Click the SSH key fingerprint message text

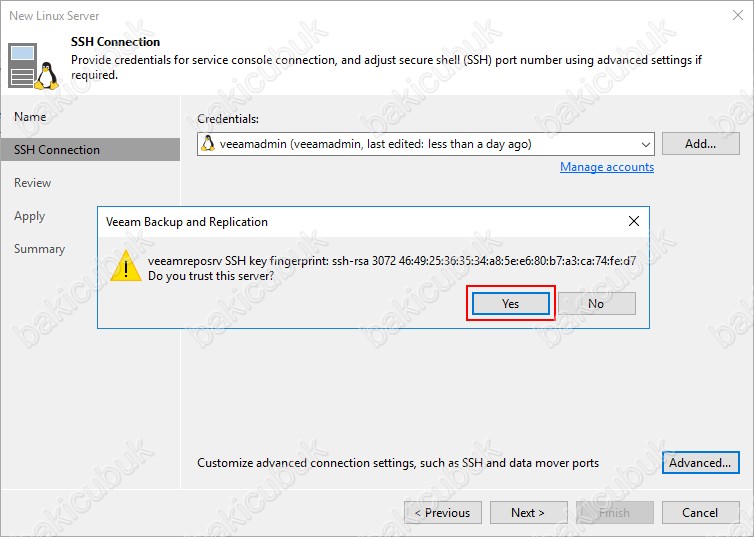[392, 261]
